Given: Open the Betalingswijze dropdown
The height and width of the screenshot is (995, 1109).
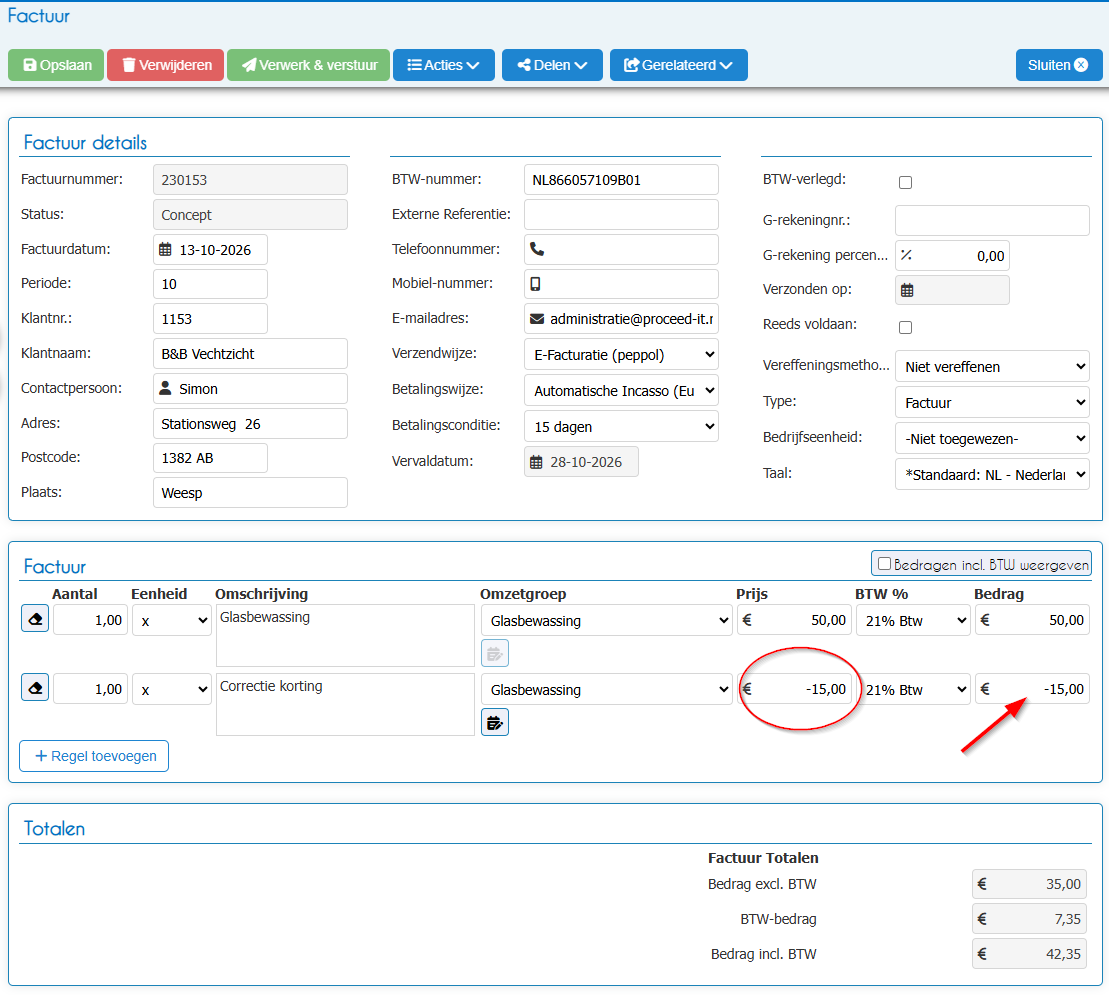Looking at the screenshot, I should (622, 390).
